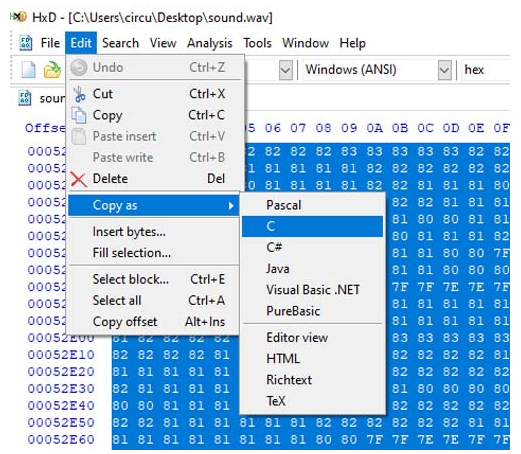Click offset row 00052E10
Viewport: 521px width, 454px height.
pyautogui.click(x=61, y=355)
